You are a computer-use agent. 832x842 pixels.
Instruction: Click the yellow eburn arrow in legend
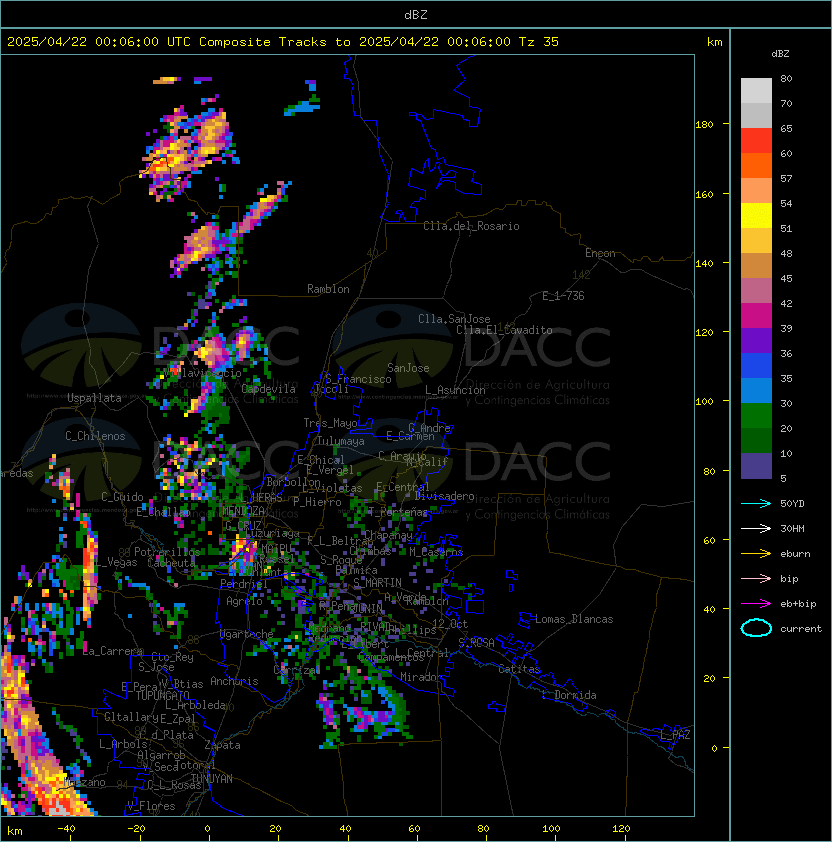coord(756,554)
